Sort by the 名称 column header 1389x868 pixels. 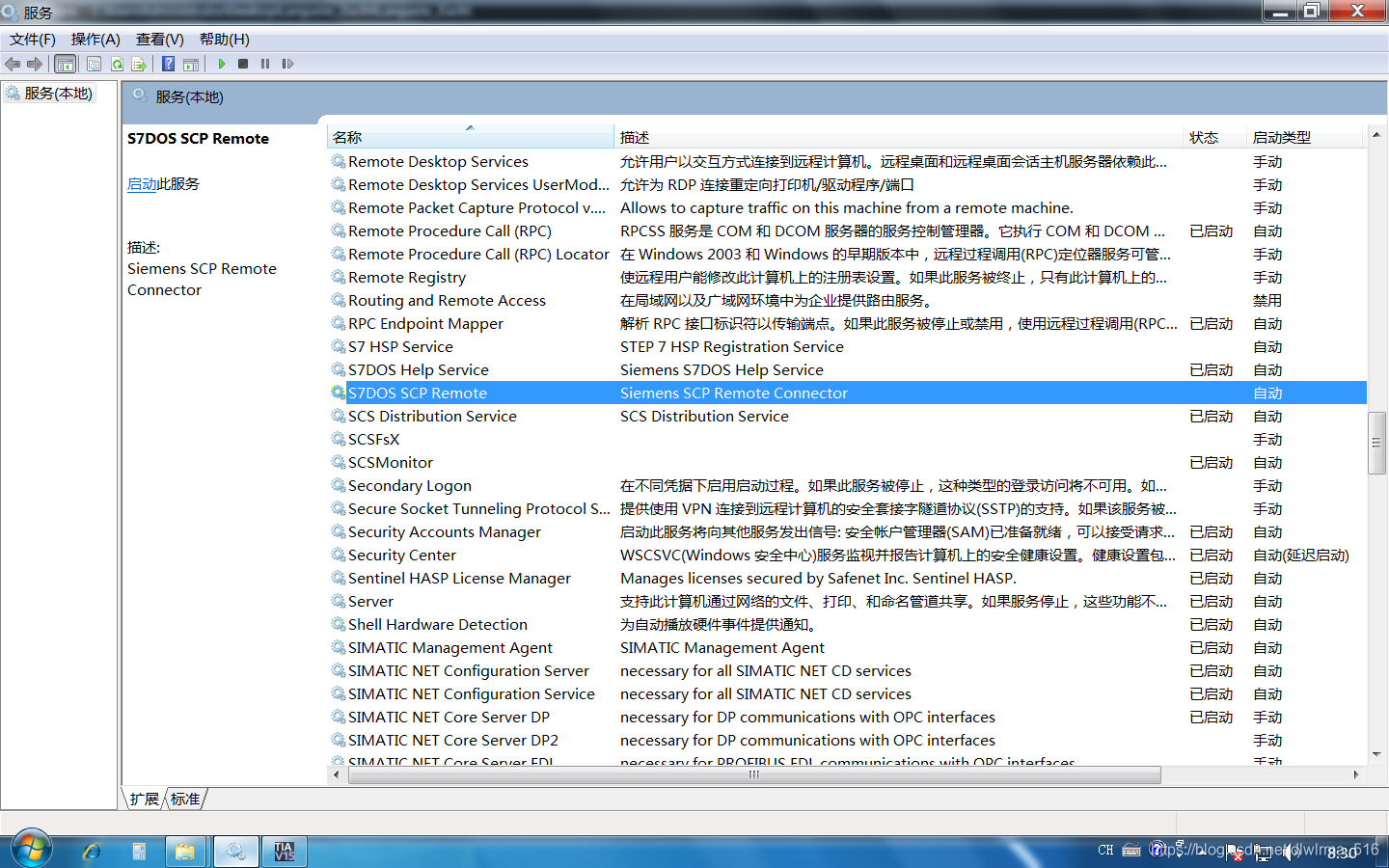click(x=470, y=137)
